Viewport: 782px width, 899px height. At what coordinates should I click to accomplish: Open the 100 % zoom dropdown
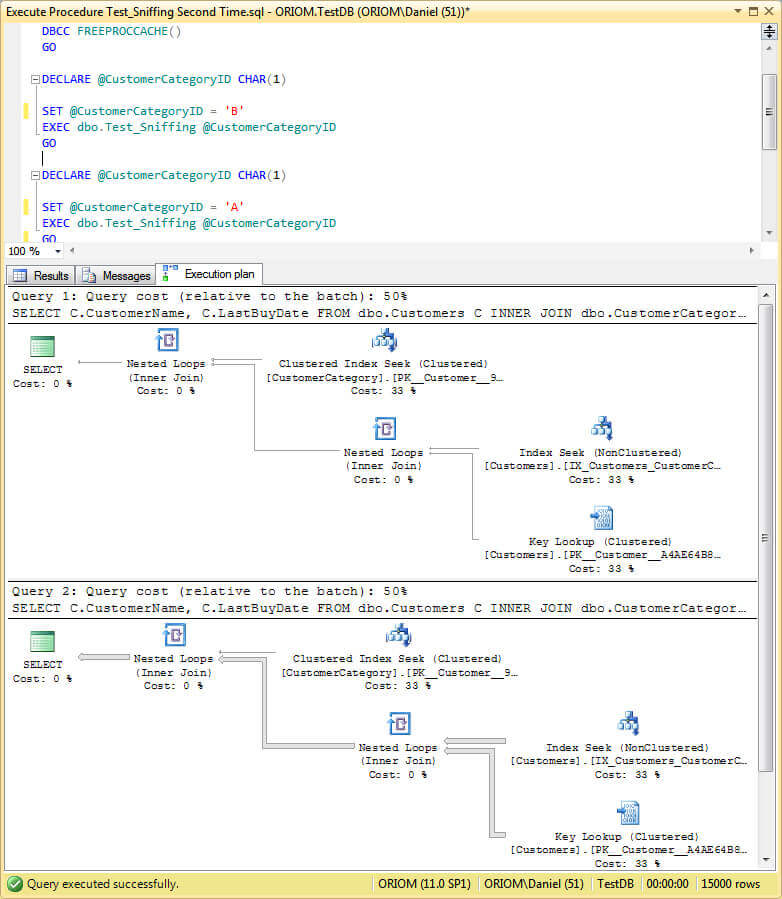tap(58, 251)
